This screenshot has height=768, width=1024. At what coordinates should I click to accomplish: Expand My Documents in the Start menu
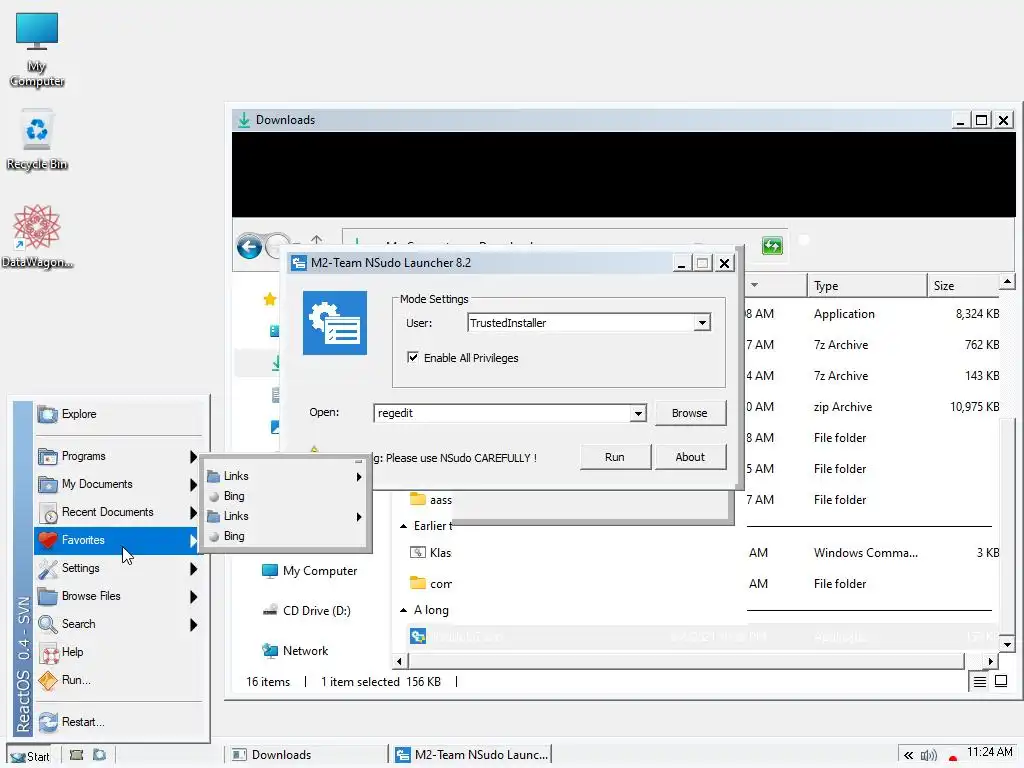tap(119, 484)
